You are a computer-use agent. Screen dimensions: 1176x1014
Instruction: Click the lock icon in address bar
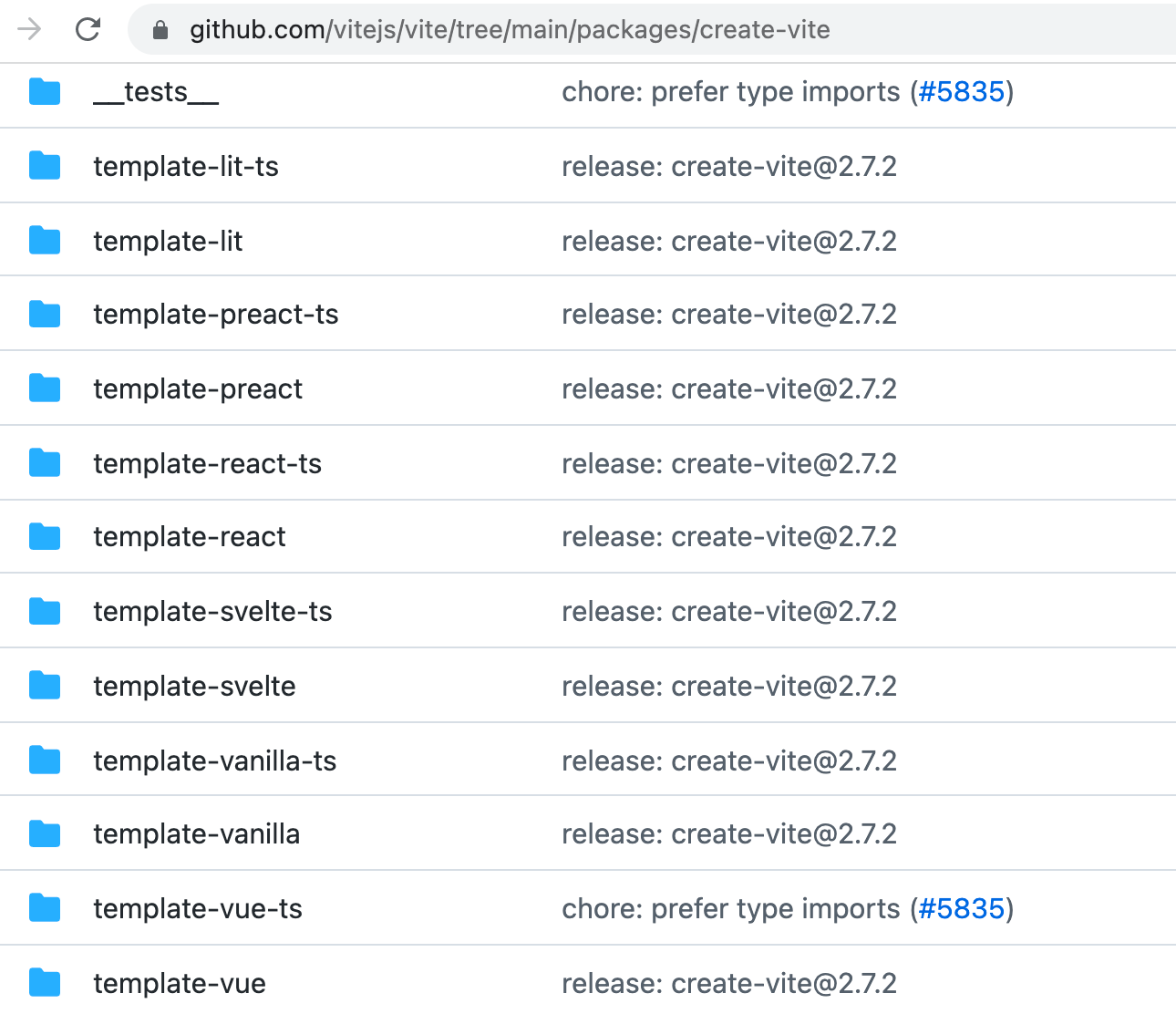[x=160, y=30]
